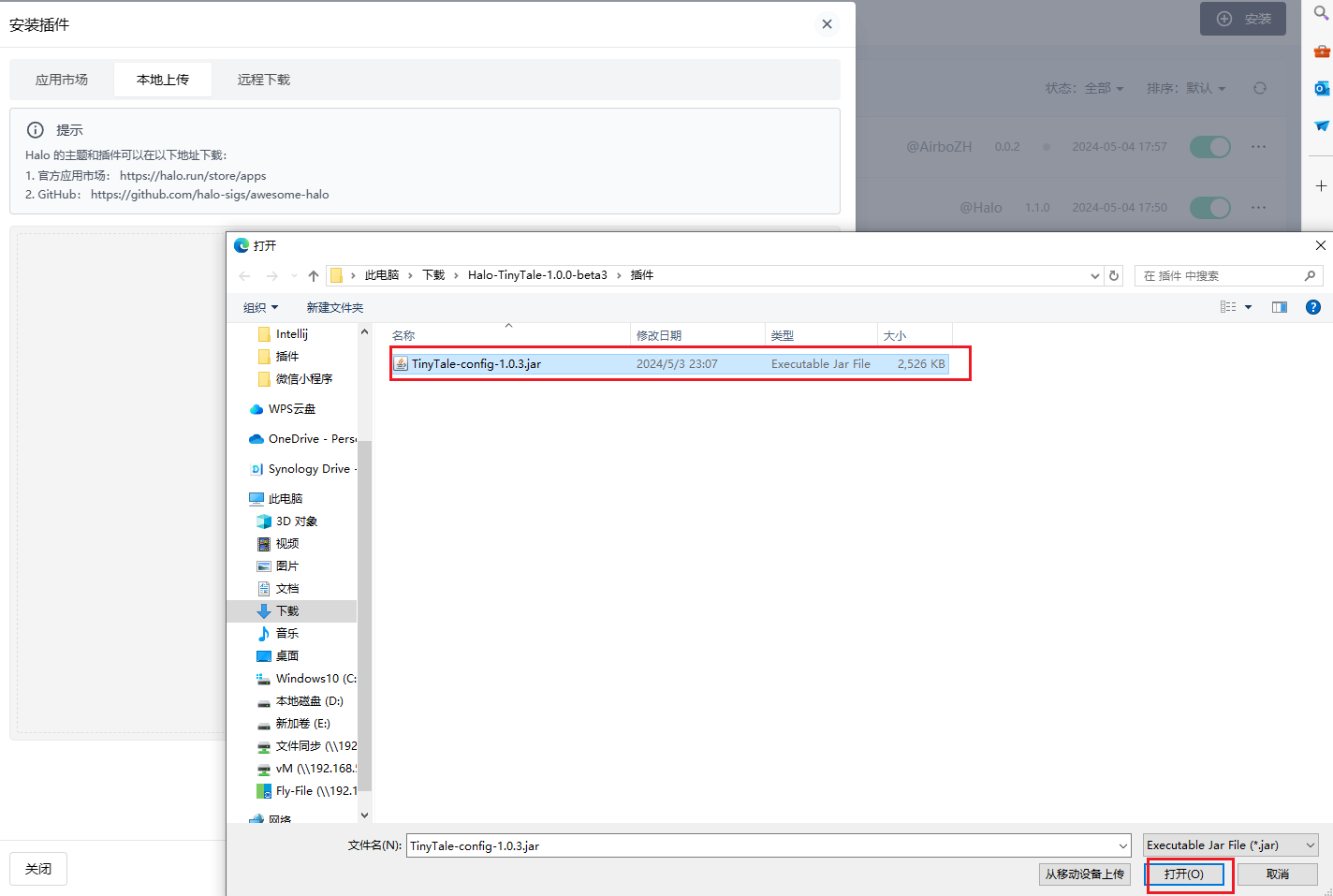Click 新建文件夹 in the toolbar
This screenshot has width=1333, height=896.
334,307
